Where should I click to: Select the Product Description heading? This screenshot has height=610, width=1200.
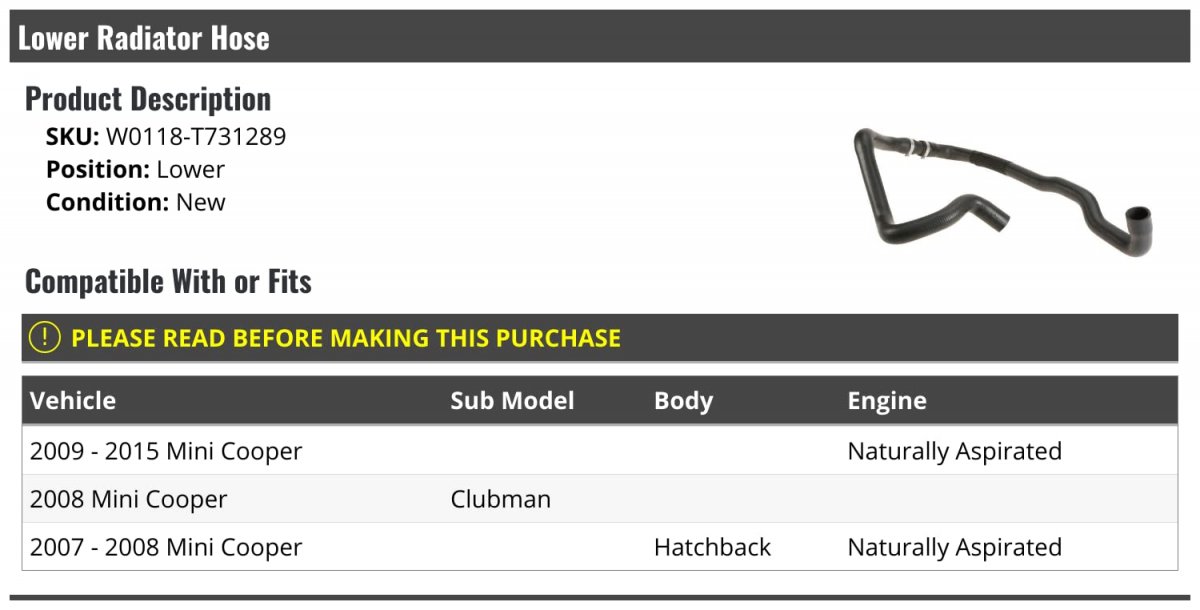(x=148, y=99)
